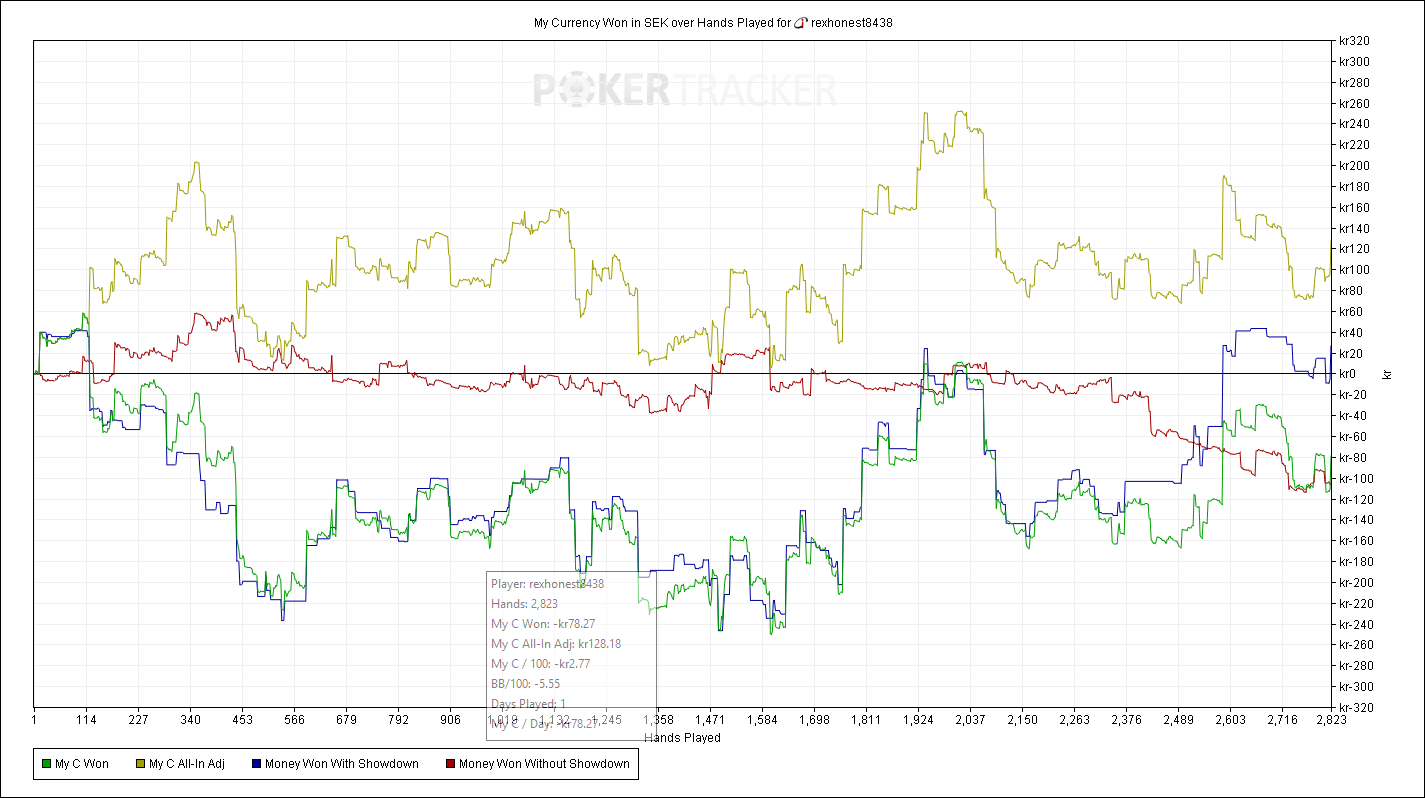This screenshot has height=798, width=1425.
Task: Select 'Money Won Without Showdown' legend label
Action: click(x=544, y=764)
